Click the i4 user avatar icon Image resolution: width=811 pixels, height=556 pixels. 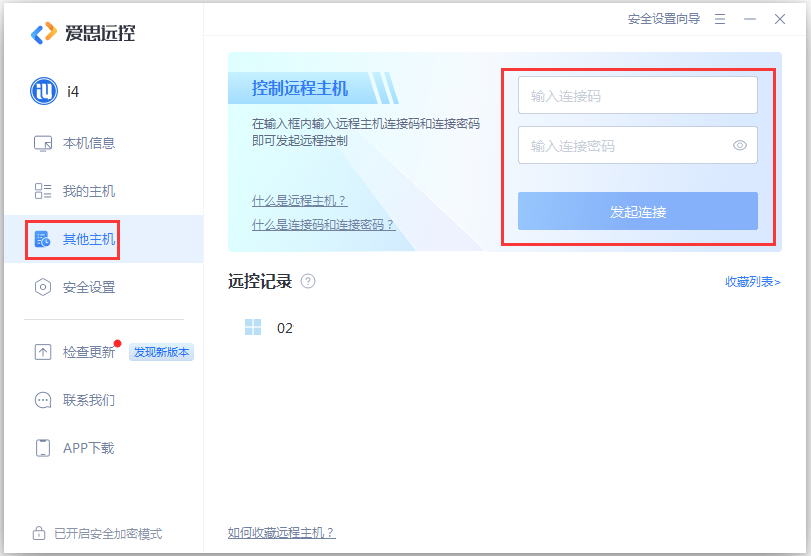click(44, 91)
